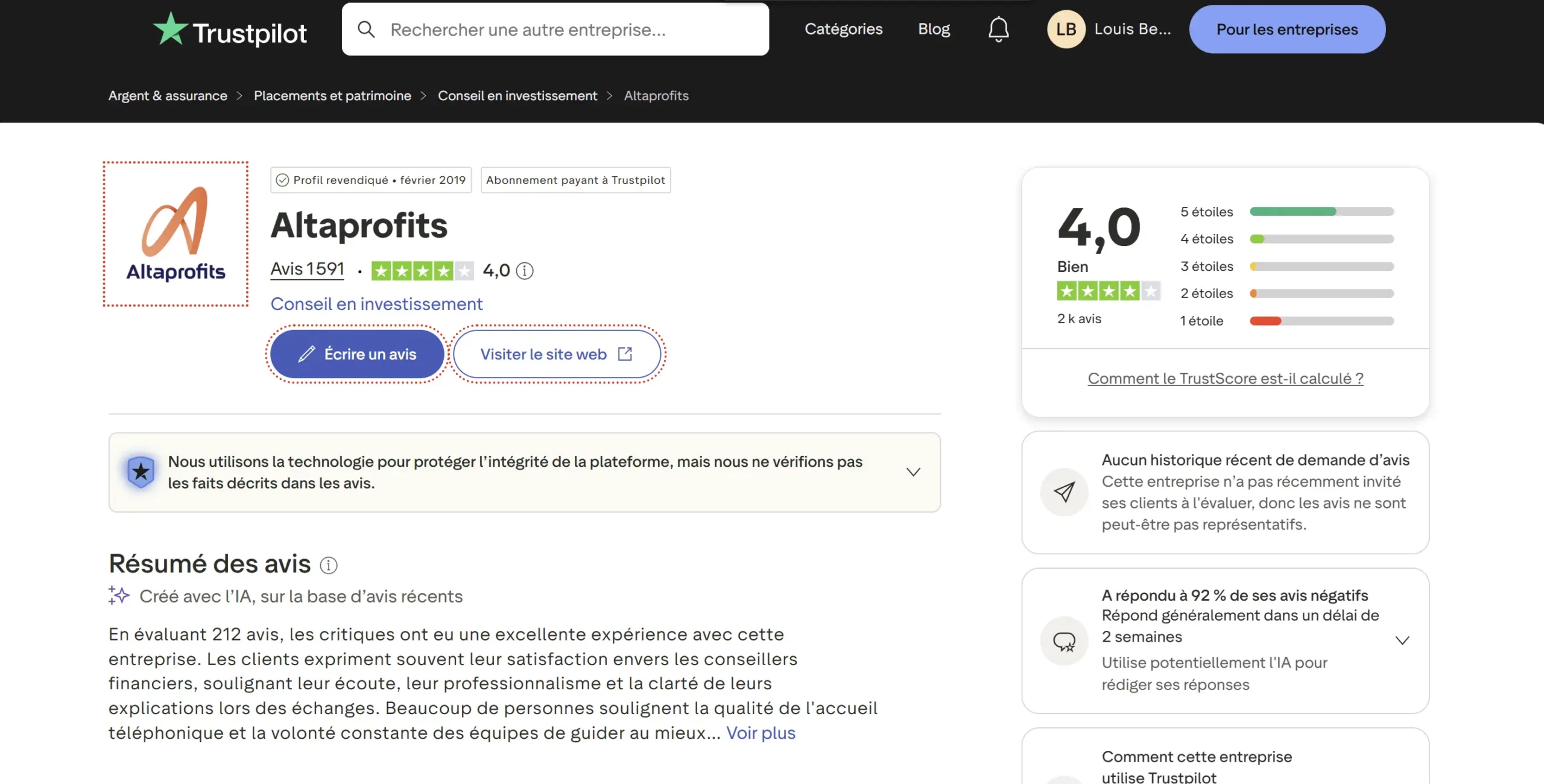
Task: Go to Placements et patrimoine breadcrumb
Action: 332,95
